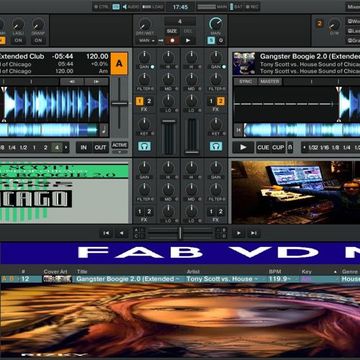
Task: Toggle FX 1 assign on channel A
Action: (139, 101)
